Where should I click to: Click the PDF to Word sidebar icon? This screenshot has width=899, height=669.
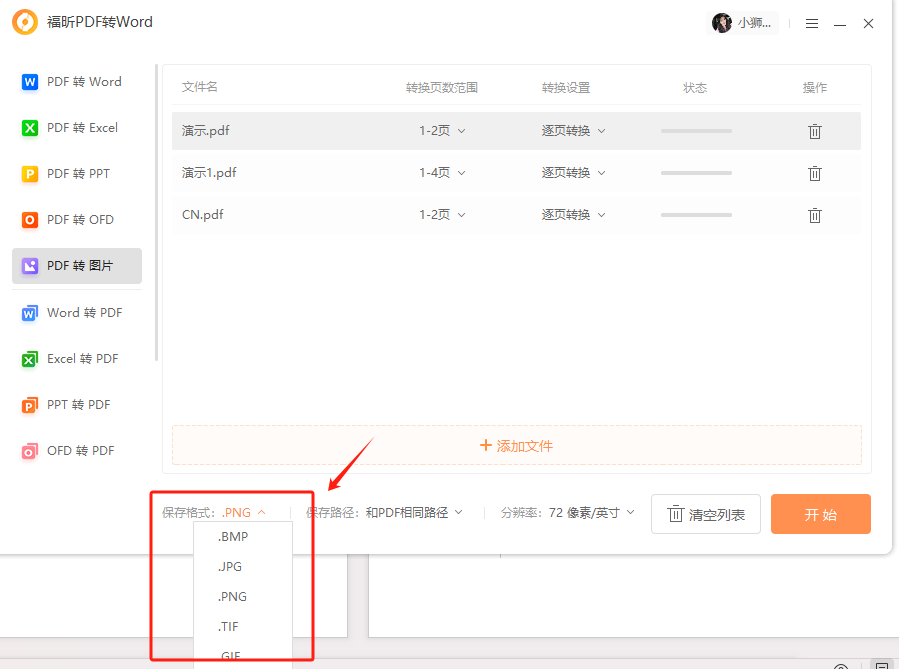(x=30, y=82)
